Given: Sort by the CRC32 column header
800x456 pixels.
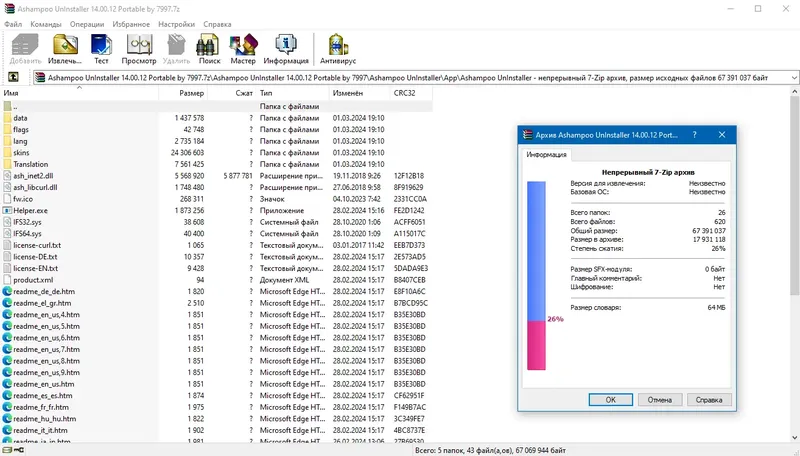Looking at the screenshot, I should click(x=411, y=93).
